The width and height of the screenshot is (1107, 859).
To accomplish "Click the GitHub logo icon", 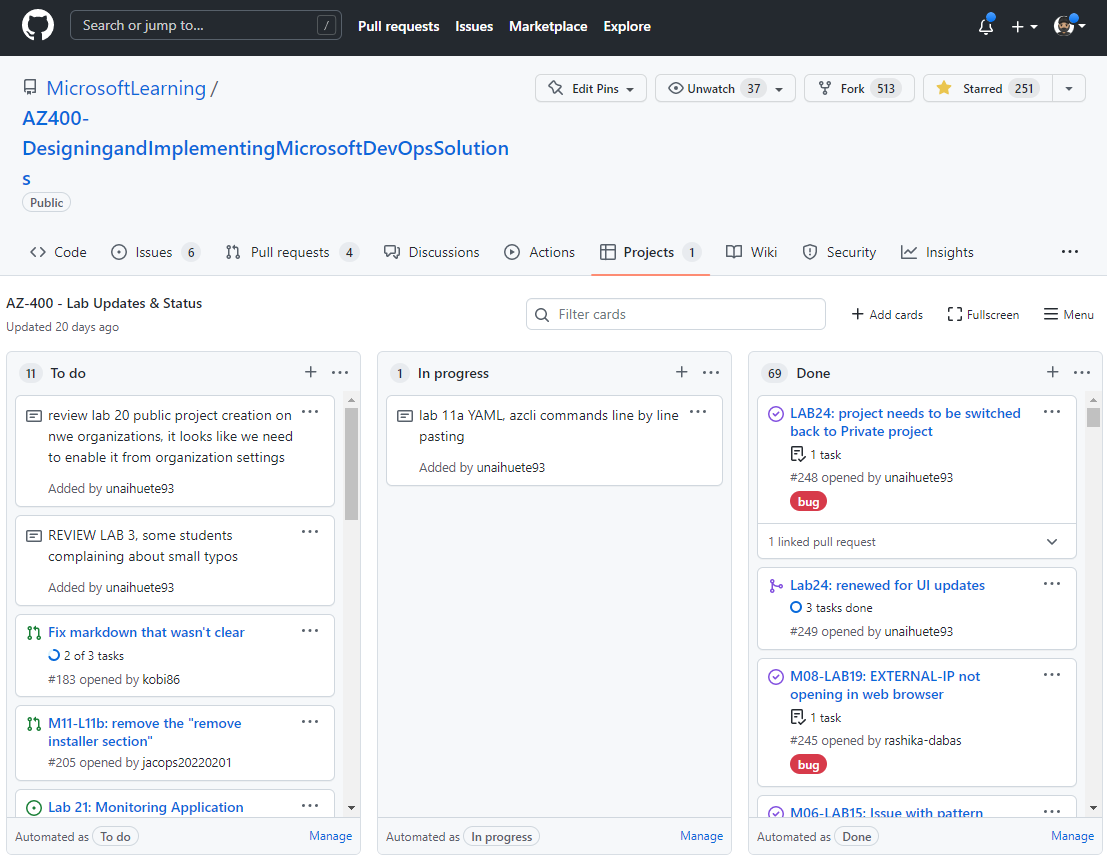I will coord(38,26).
